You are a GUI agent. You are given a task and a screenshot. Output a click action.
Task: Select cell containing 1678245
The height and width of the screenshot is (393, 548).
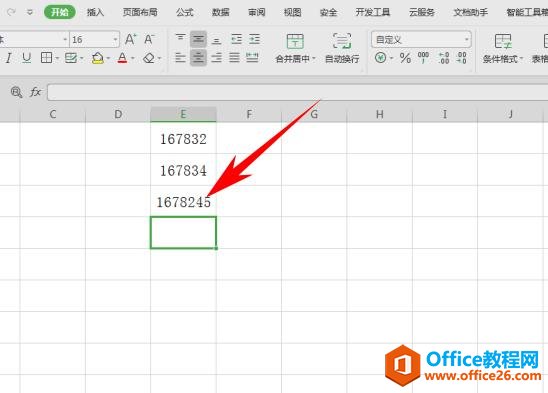183,201
